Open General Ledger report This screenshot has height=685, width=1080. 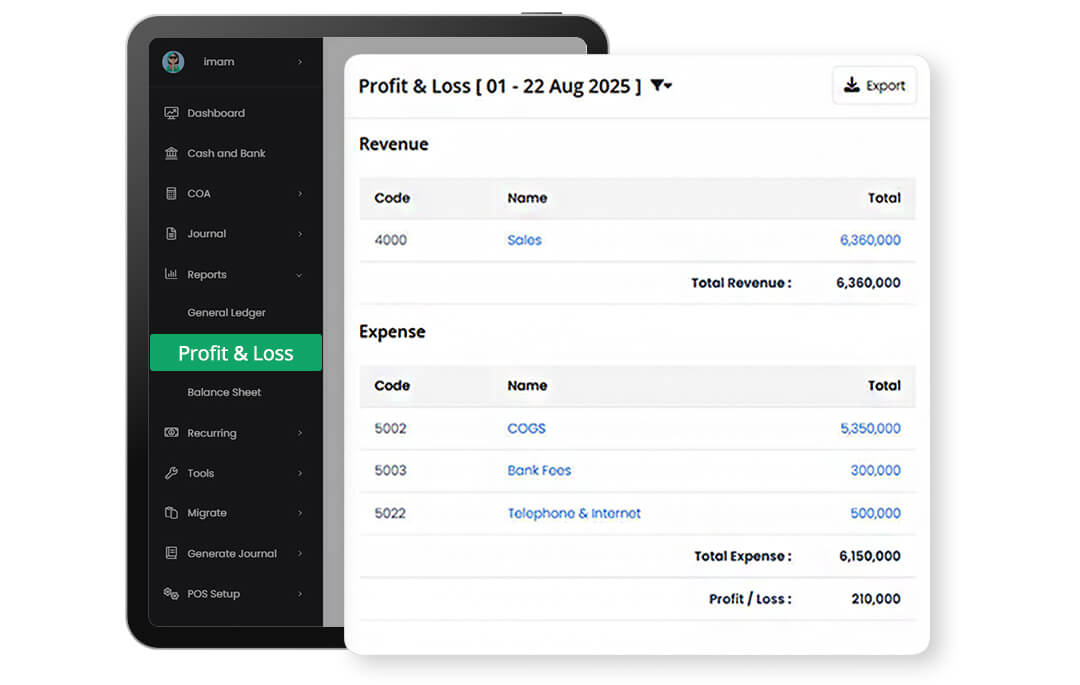226,312
